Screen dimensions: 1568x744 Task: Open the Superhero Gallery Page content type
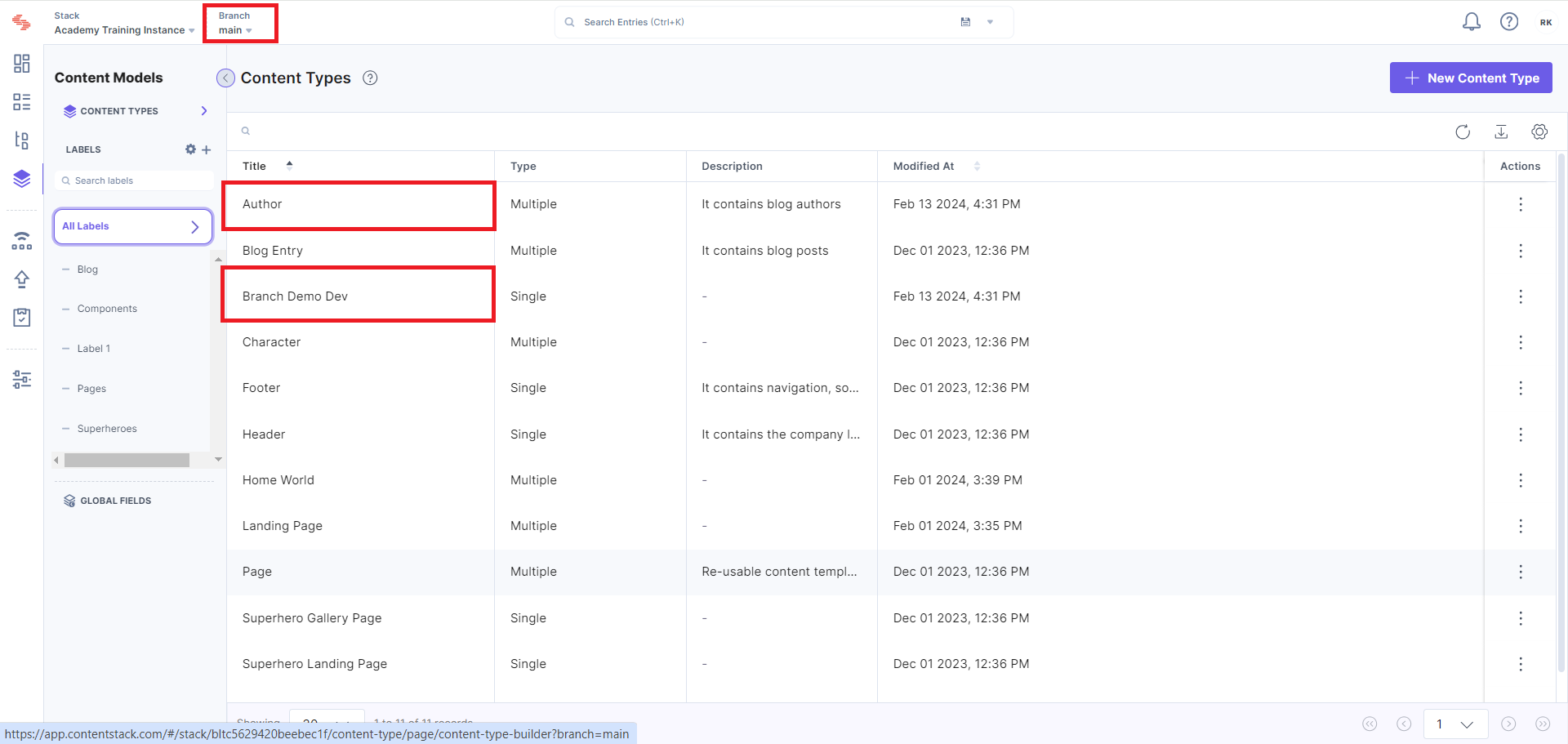point(312,618)
